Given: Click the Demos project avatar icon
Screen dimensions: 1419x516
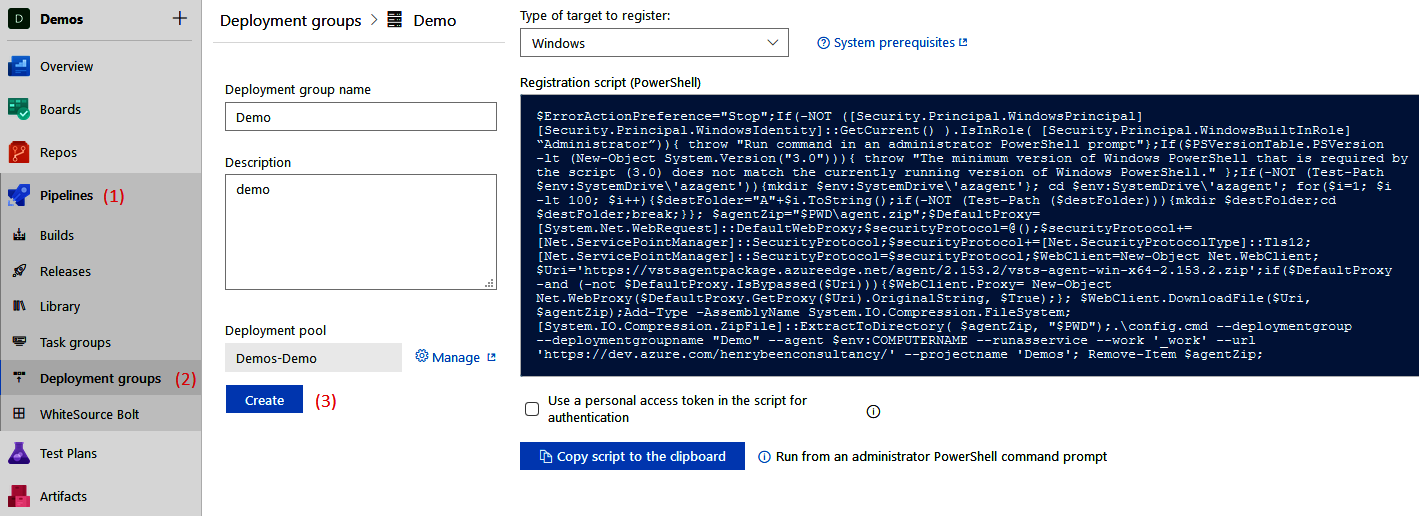Looking at the screenshot, I should [20, 19].
